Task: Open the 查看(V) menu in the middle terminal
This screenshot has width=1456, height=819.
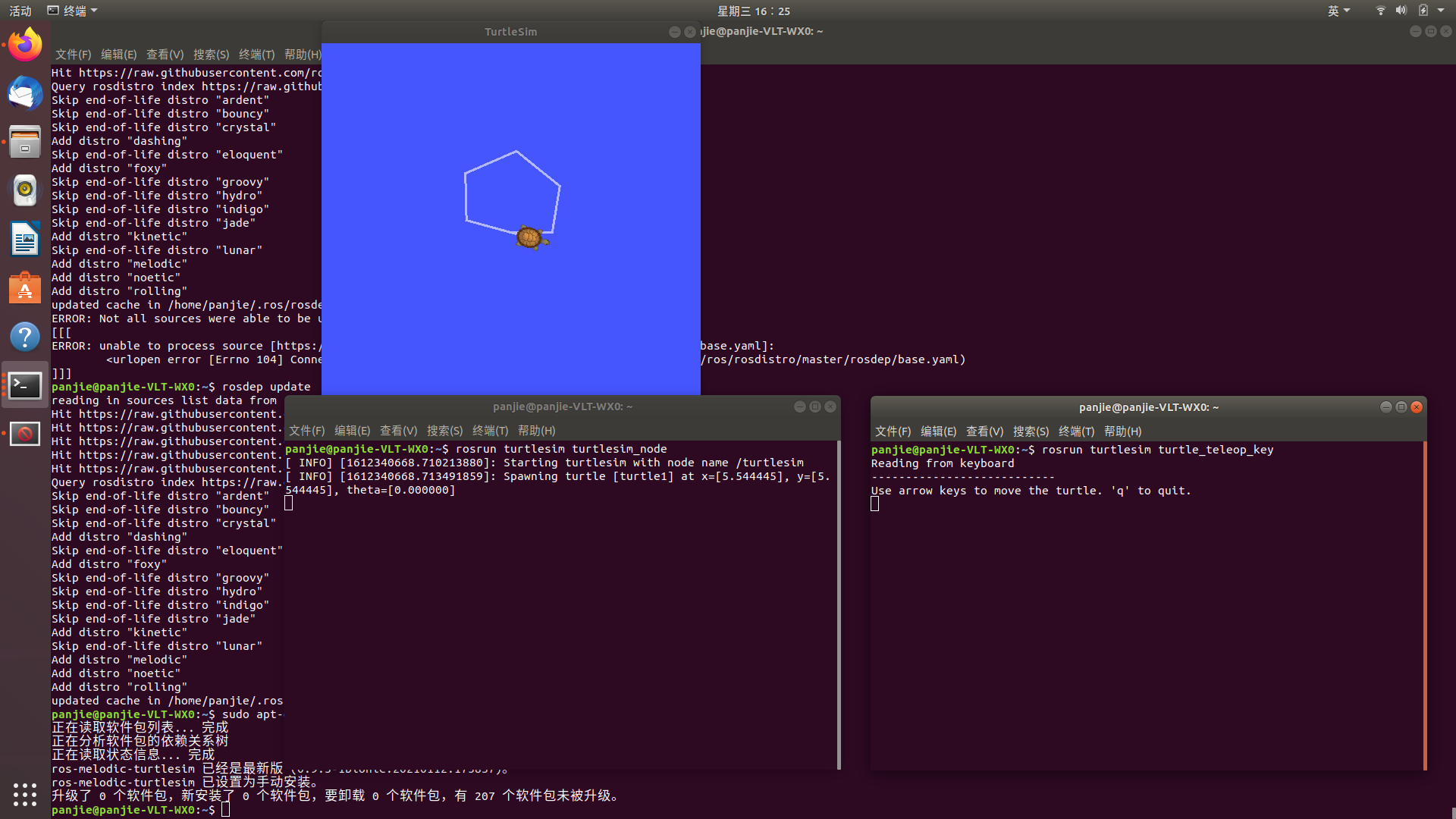Action: point(399,431)
